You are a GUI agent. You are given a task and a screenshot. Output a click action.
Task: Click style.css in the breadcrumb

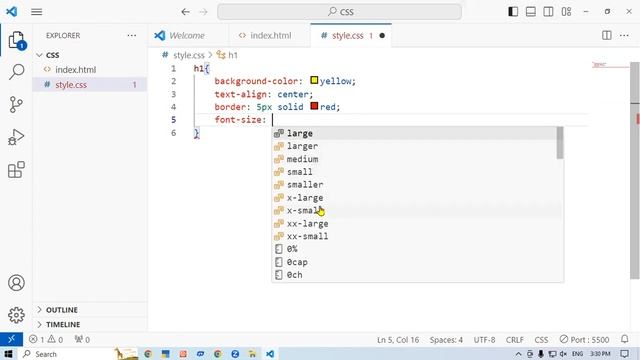189,55
